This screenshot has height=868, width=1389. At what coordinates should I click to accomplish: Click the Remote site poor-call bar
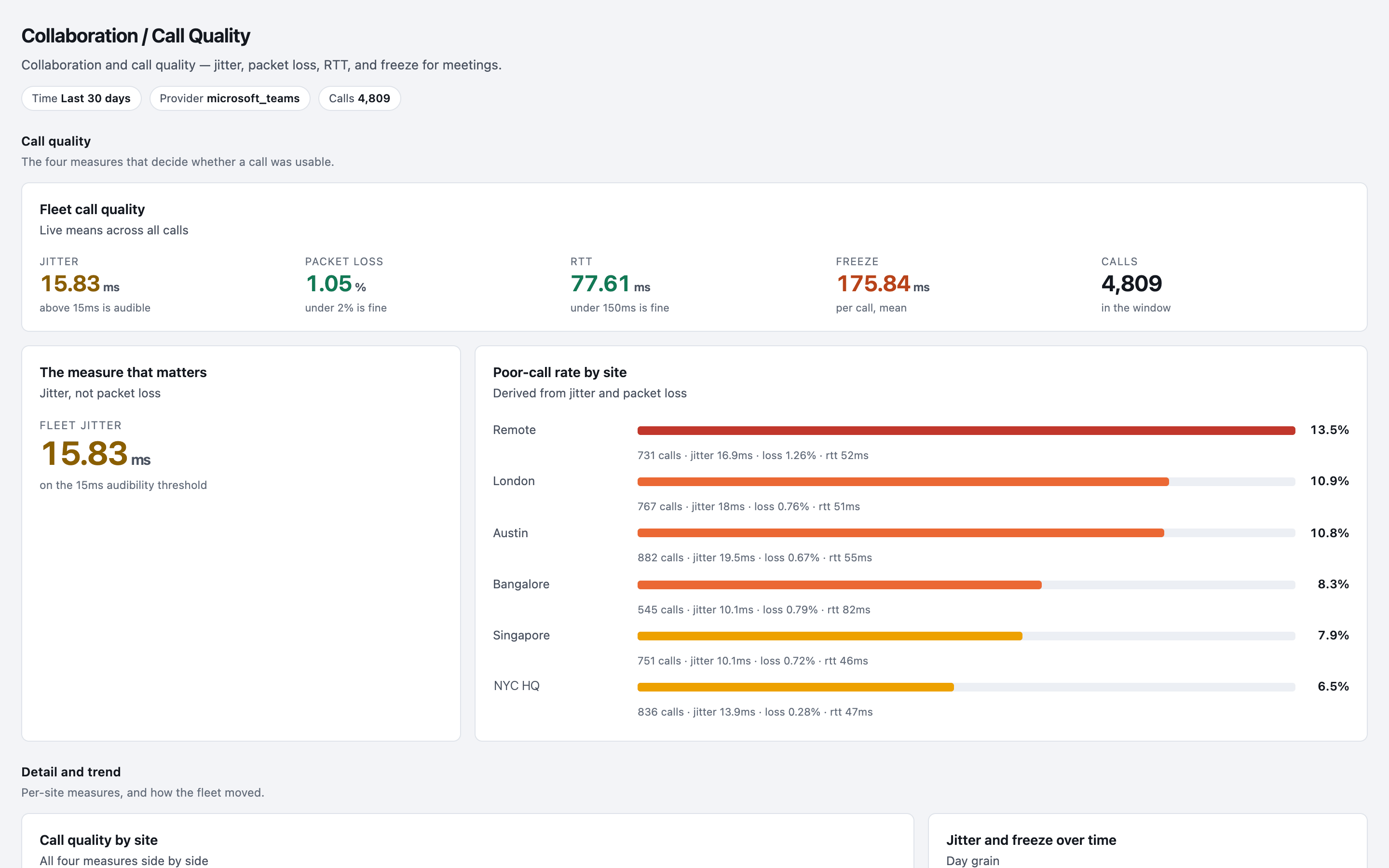tap(966, 431)
